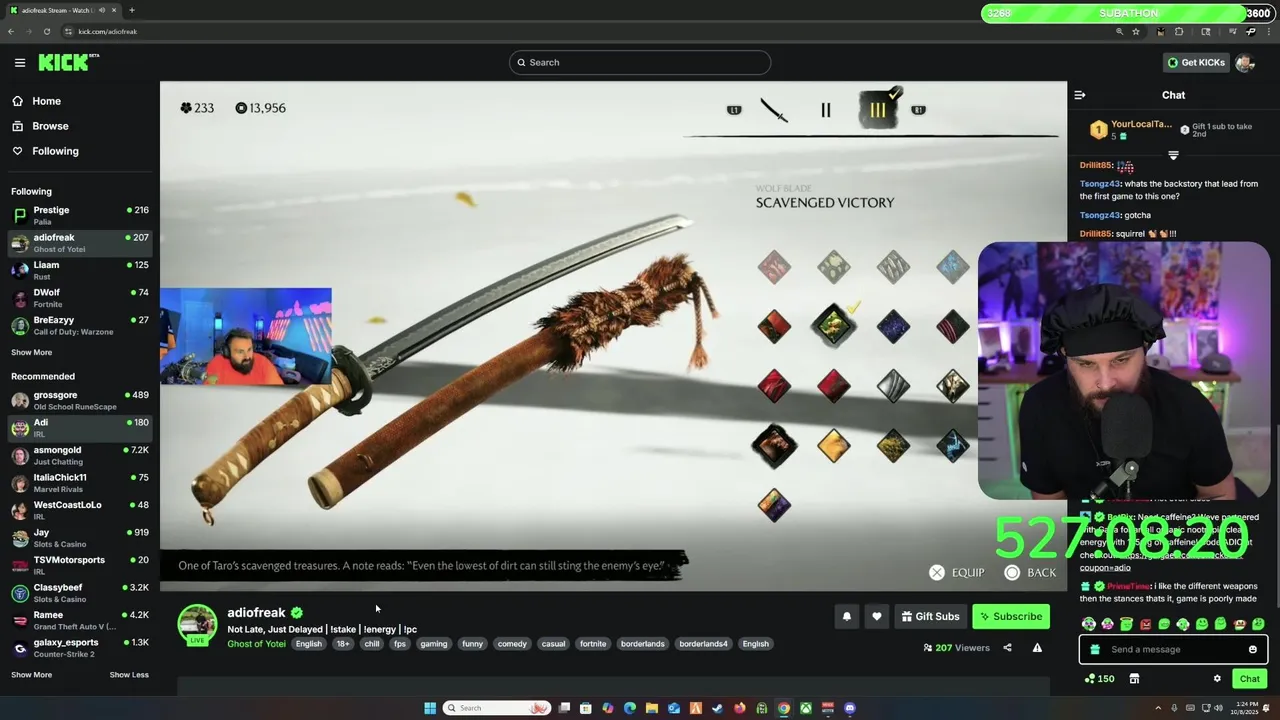
Task: Open WestCoastLoLo recommended channel
Action: click(80, 510)
